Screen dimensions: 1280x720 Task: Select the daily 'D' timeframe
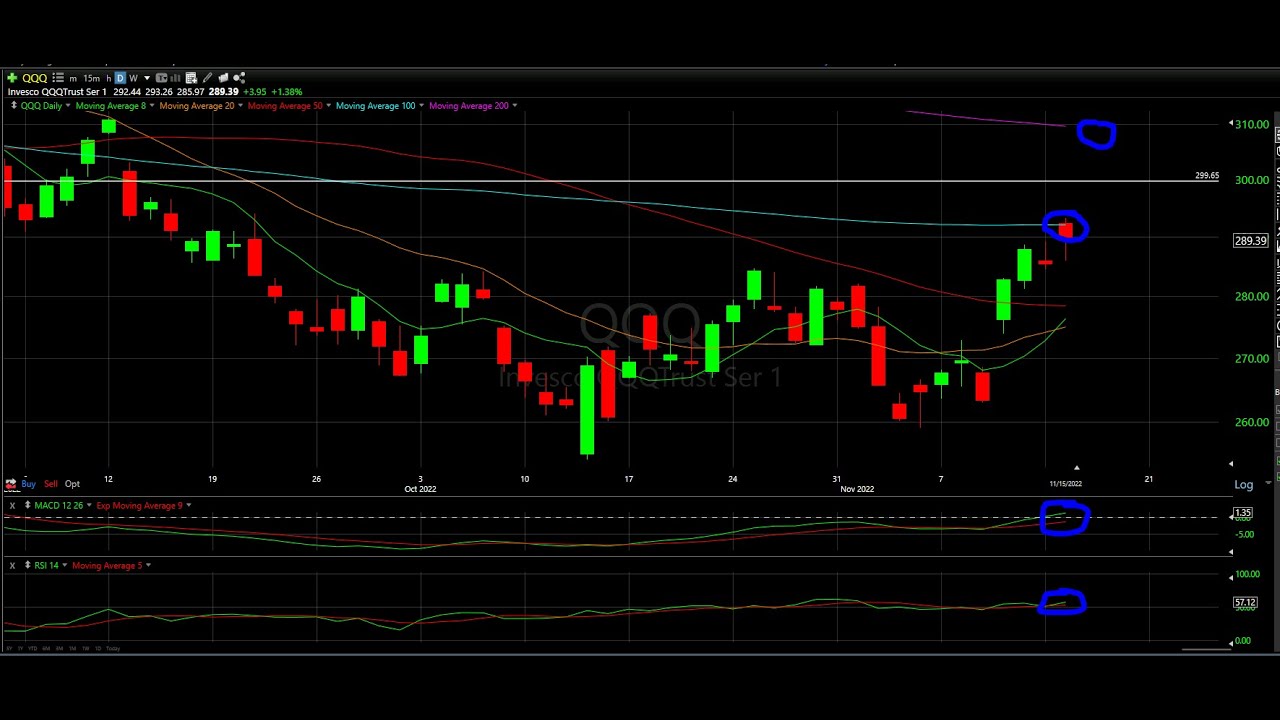tap(120, 78)
